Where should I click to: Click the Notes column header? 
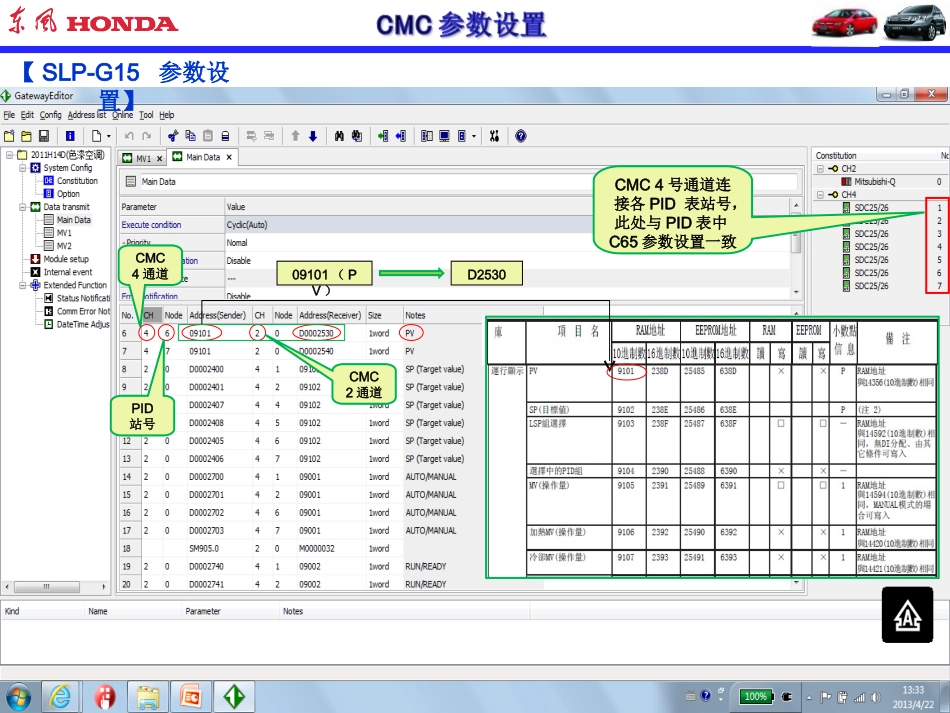coord(415,316)
